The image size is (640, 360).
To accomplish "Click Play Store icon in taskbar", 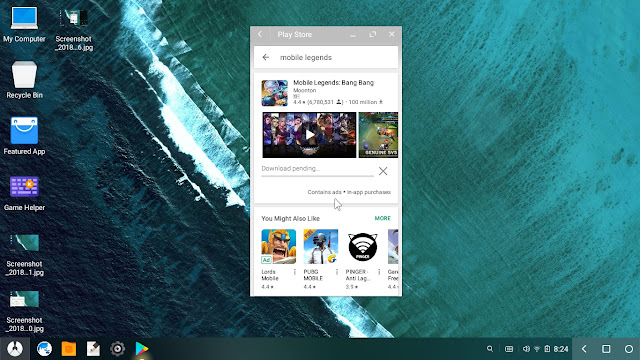I will (142, 349).
